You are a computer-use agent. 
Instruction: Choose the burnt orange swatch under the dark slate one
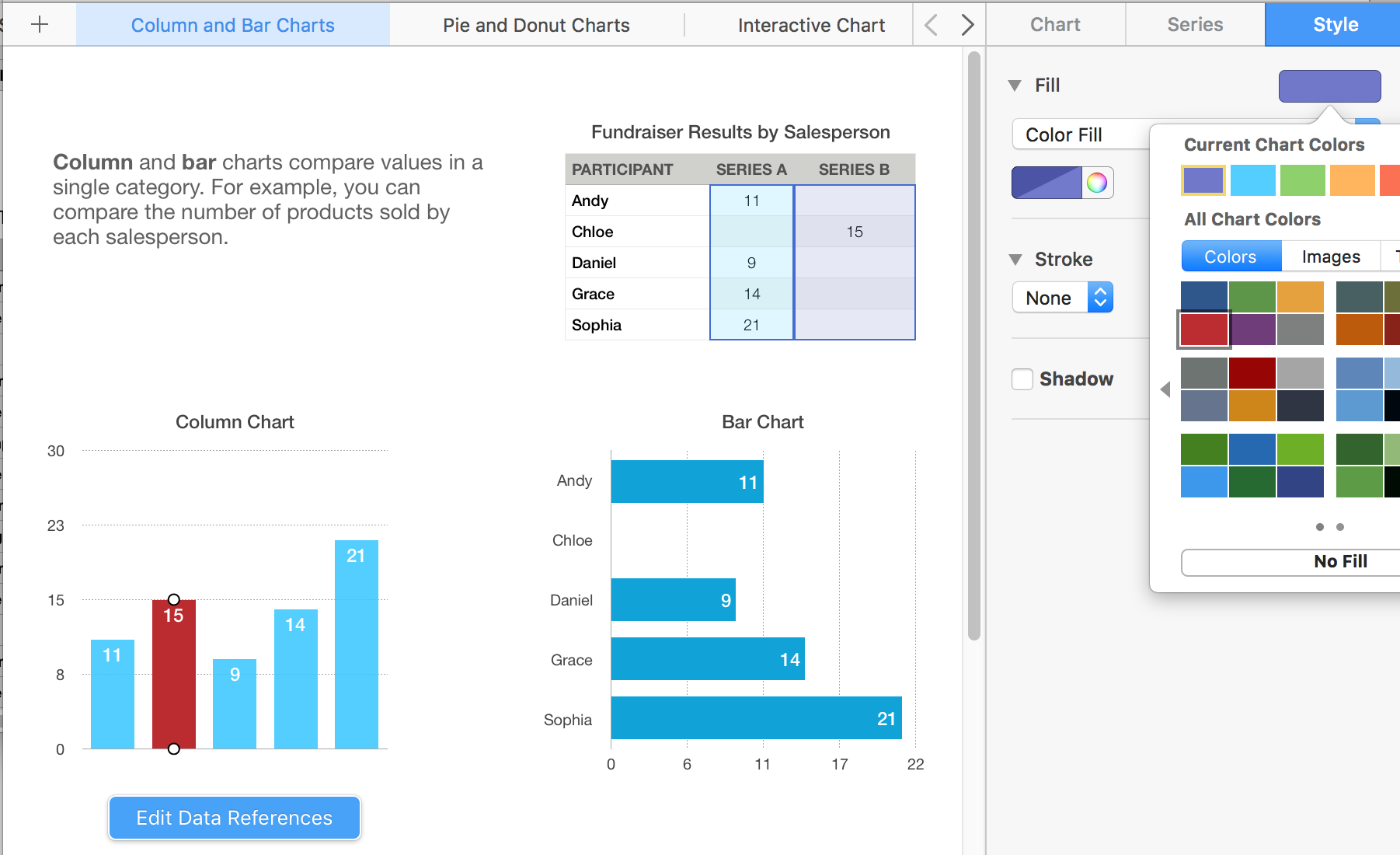click(1360, 329)
